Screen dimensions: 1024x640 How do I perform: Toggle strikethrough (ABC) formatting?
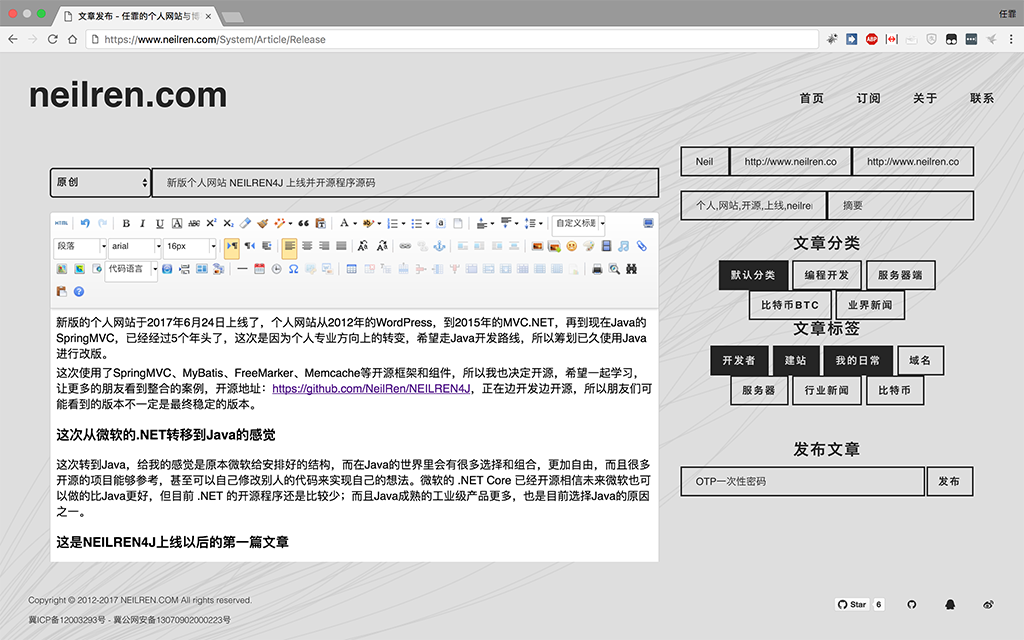click(194, 223)
